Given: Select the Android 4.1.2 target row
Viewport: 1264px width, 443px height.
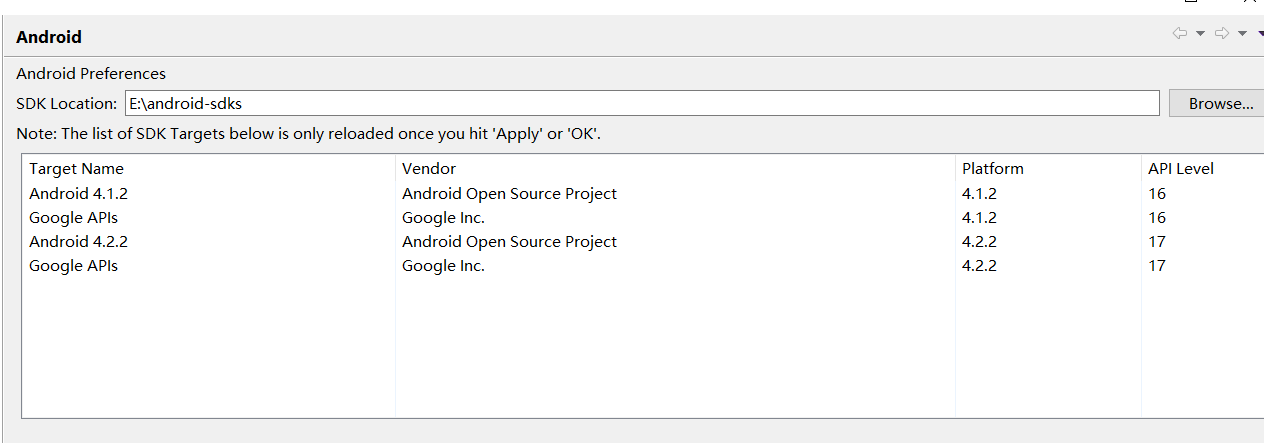Looking at the screenshot, I should 79,193.
